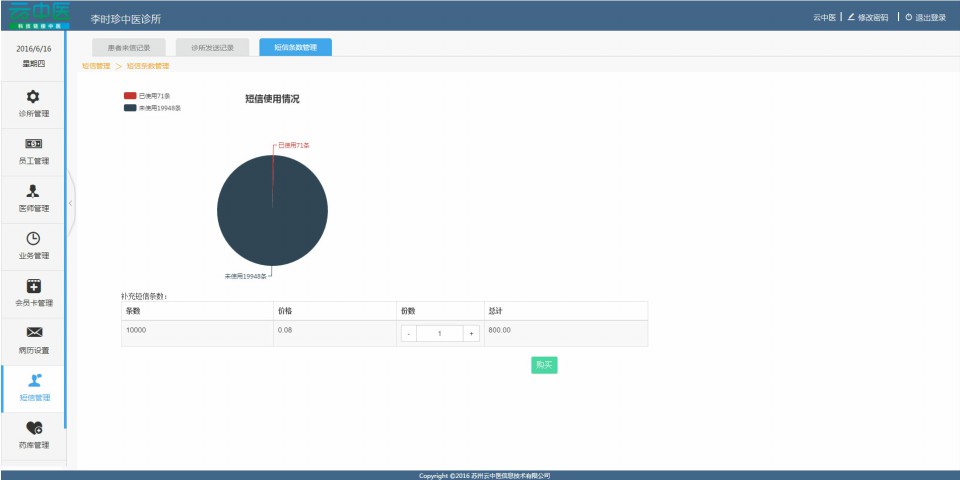Open 员工管理 from the sidebar
Image resolution: width=960 pixels, height=480 pixels.
(33, 144)
